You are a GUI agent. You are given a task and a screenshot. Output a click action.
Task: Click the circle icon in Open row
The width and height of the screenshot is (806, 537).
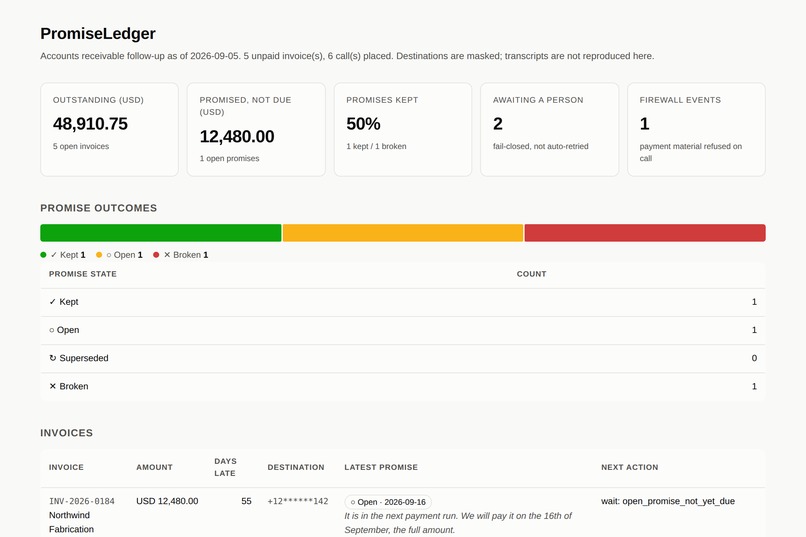(x=51, y=330)
